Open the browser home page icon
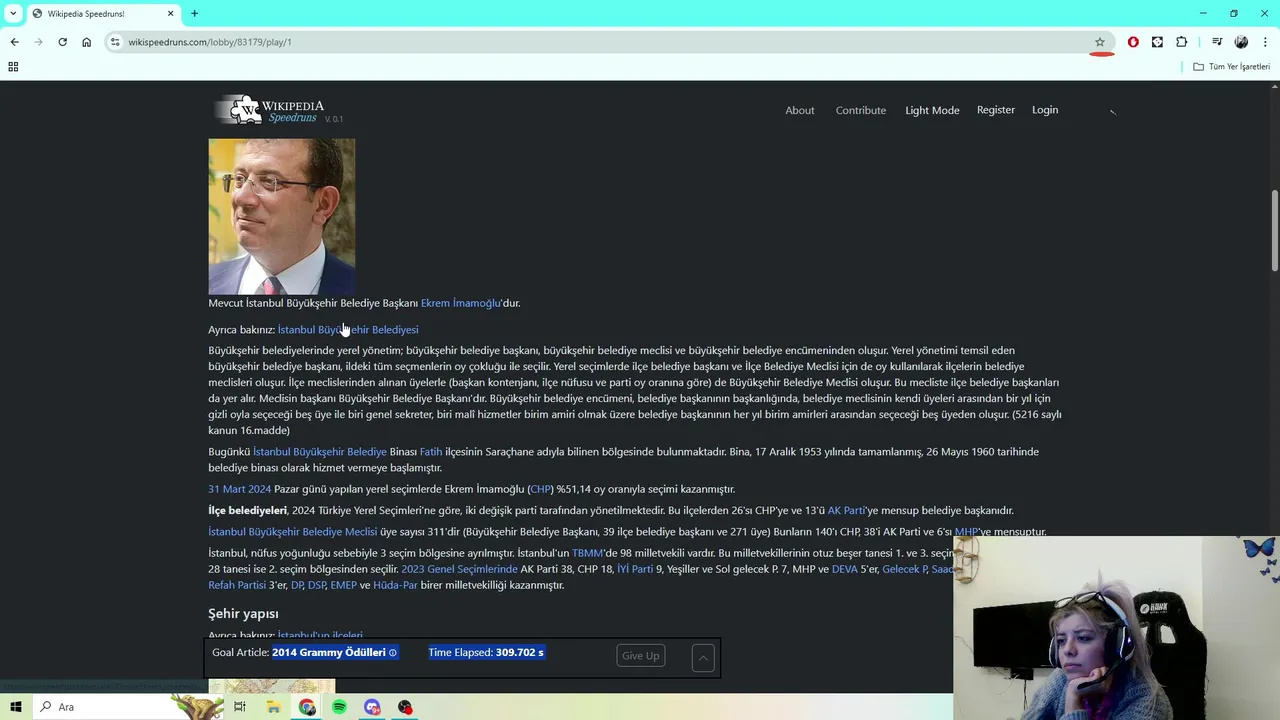1280x720 pixels. click(86, 42)
